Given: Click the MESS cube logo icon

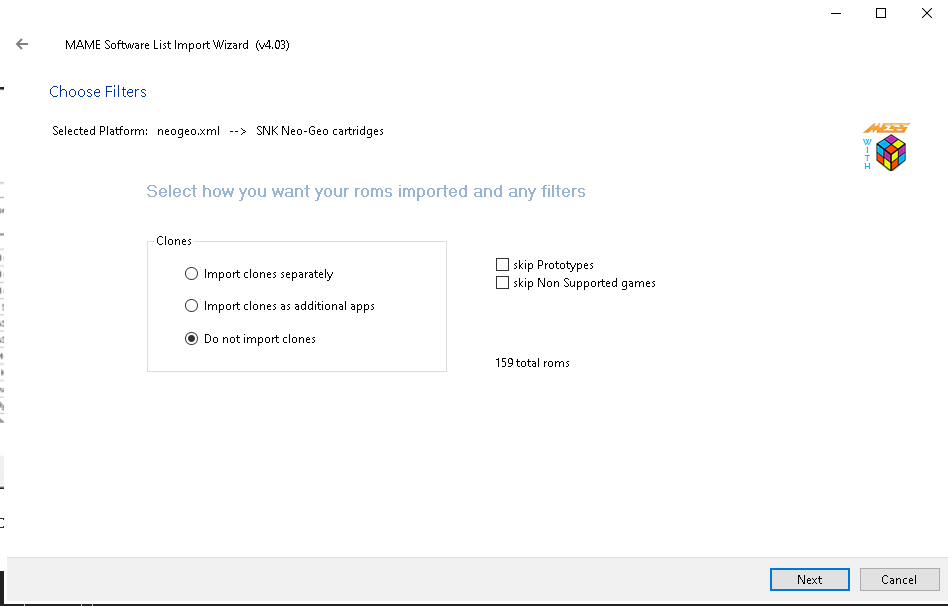Looking at the screenshot, I should pos(886,147).
